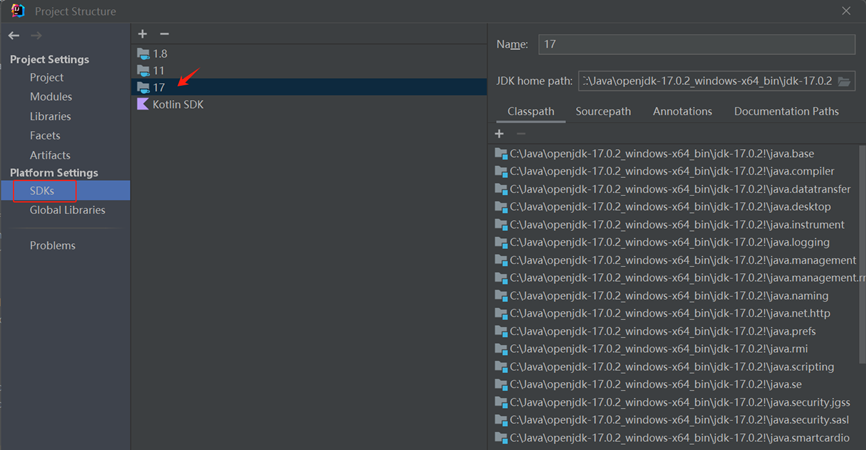The height and width of the screenshot is (450, 866).
Task: Click the forward navigation arrow
Action: 36,36
